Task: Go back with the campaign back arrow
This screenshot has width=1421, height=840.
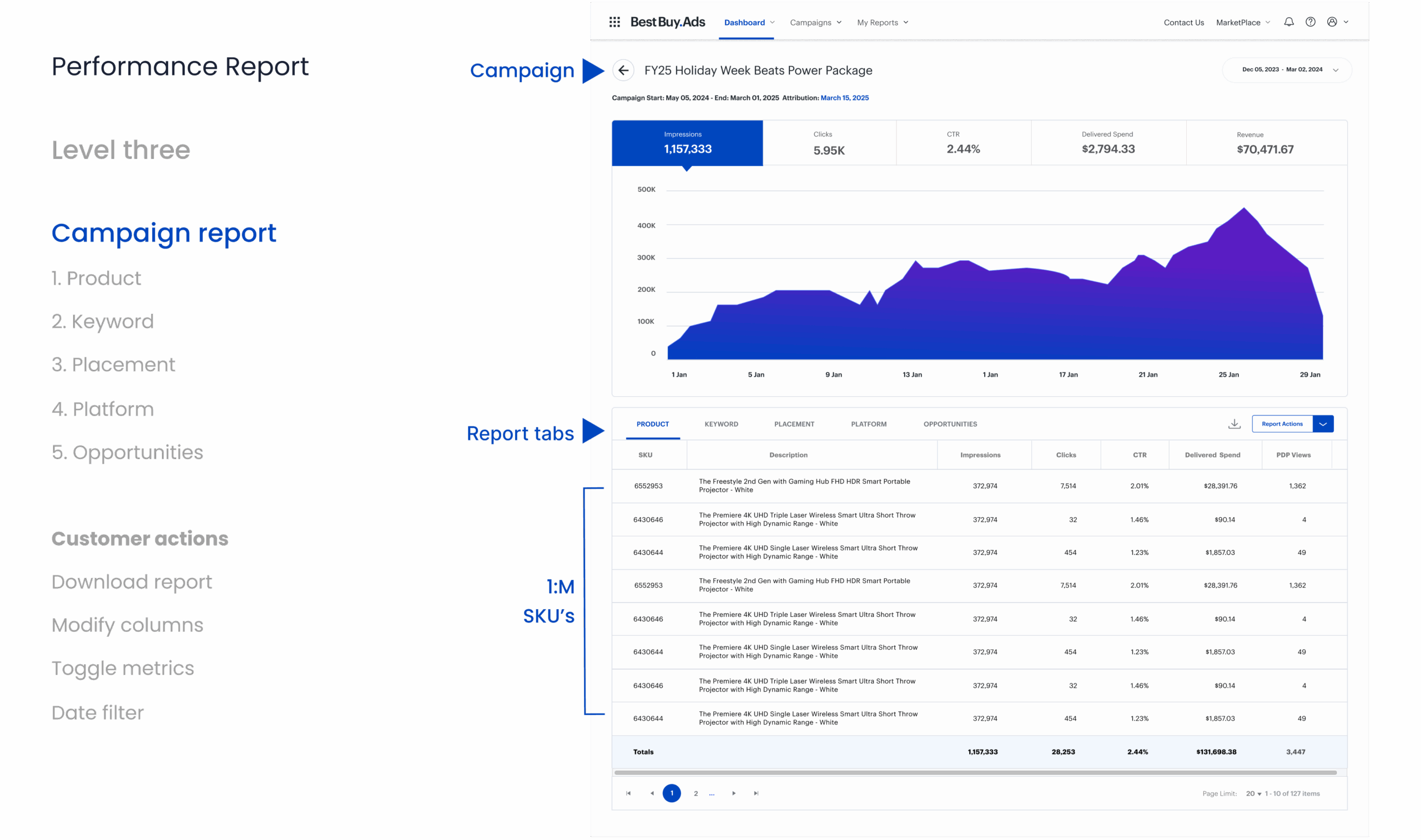Action: pos(623,70)
